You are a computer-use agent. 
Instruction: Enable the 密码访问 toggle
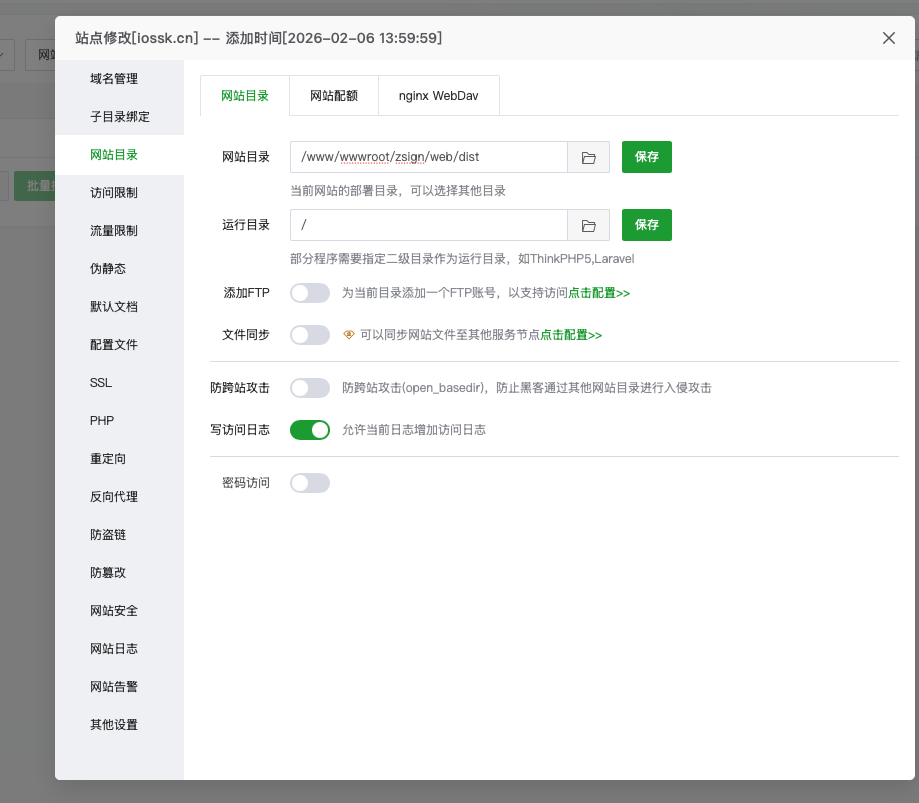[x=310, y=483]
